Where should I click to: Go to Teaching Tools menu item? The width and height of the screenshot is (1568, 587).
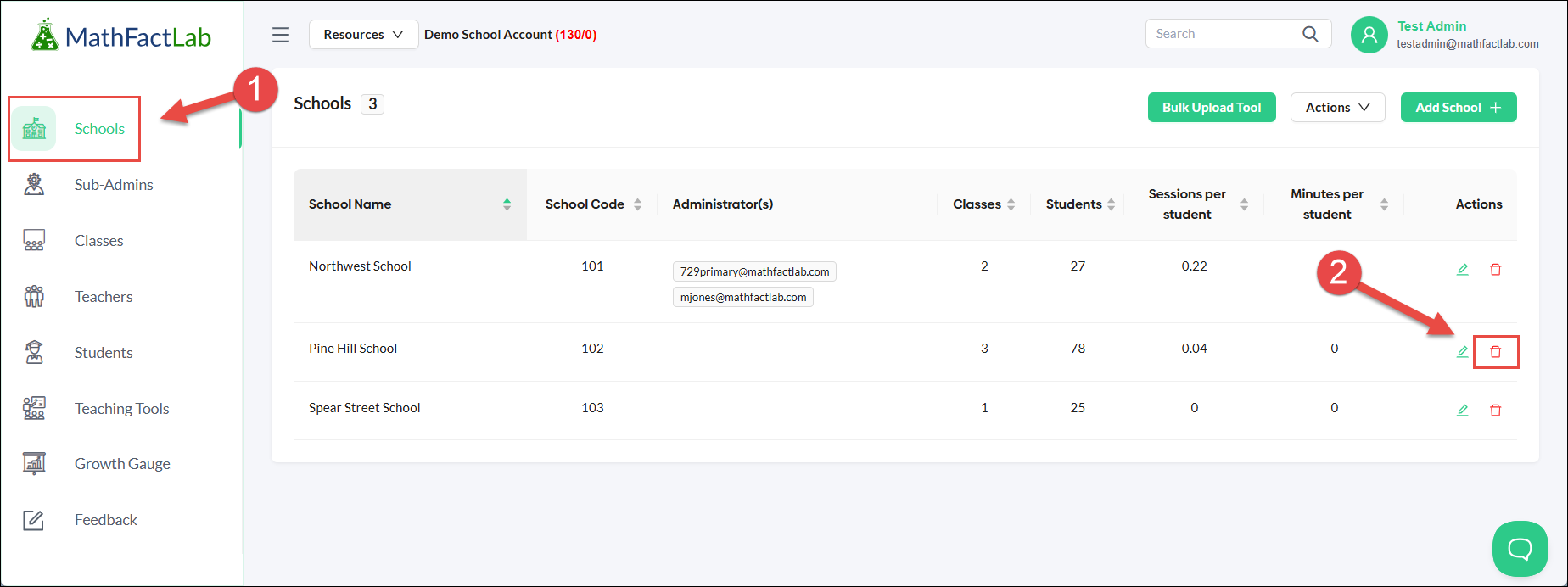click(121, 408)
